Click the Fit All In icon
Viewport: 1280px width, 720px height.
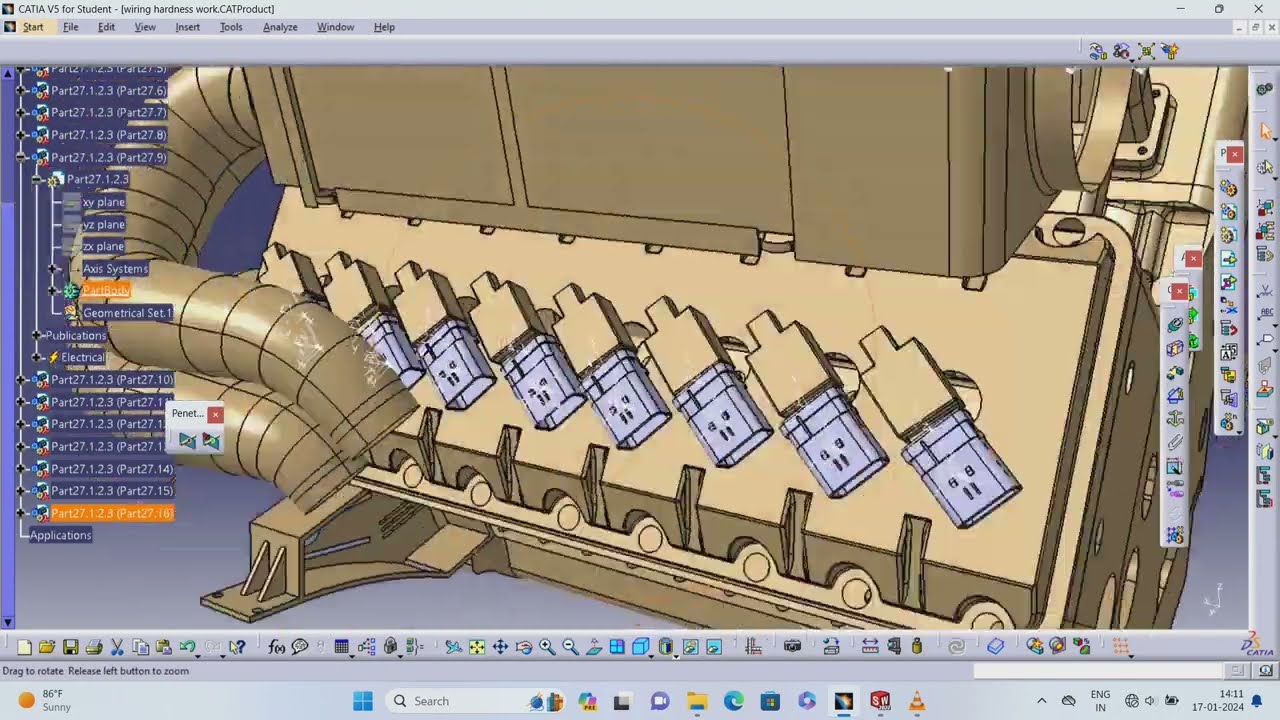click(x=477, y=647)
